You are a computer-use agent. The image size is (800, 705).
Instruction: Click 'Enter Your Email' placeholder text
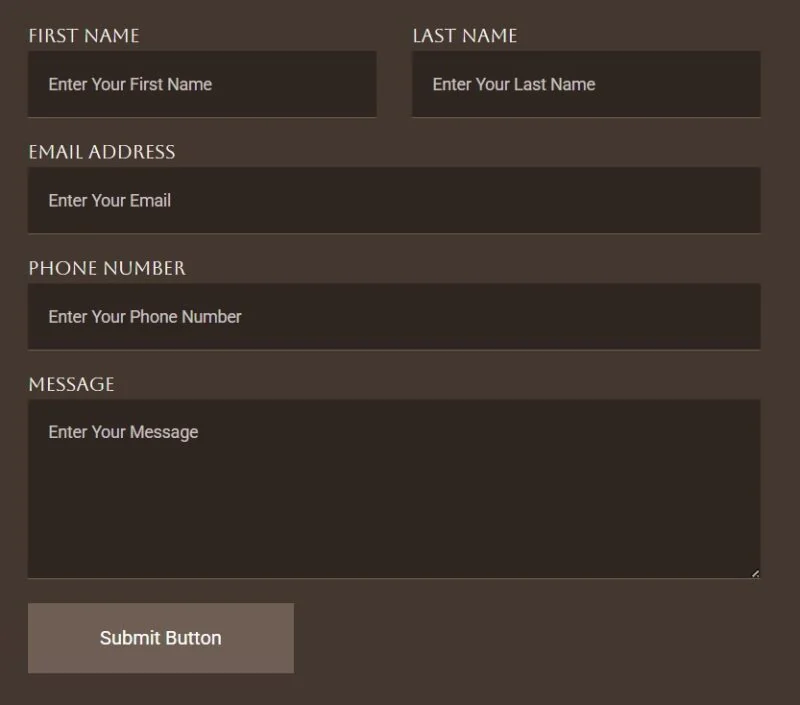click(110, 200)
